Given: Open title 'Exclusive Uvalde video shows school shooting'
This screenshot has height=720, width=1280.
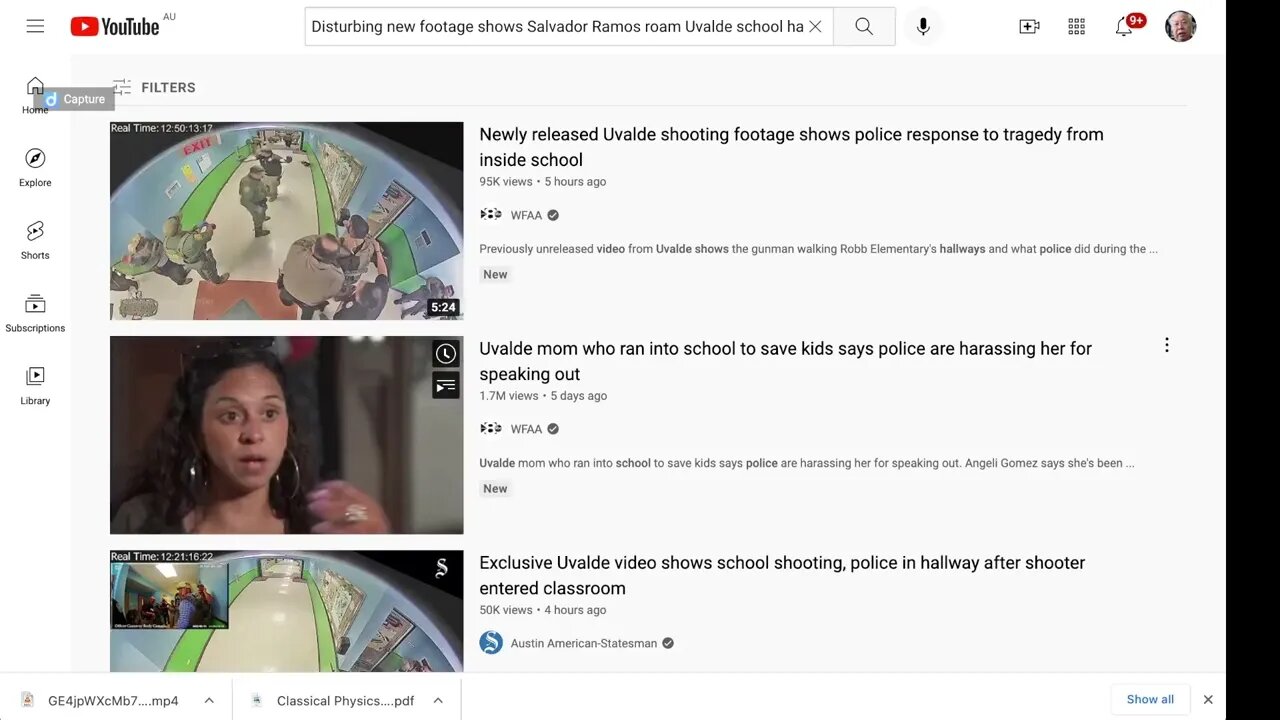Looking at the screenshot, I should [x=782, y=575].
